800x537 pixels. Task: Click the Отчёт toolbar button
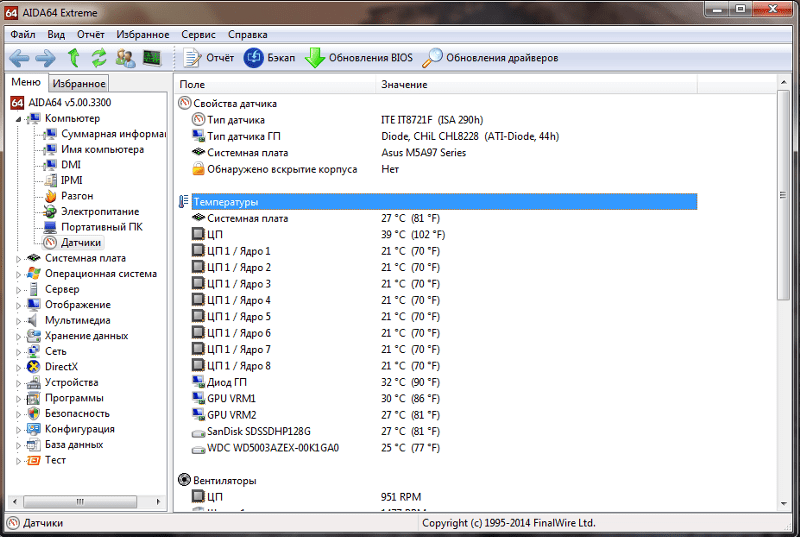(x=209, y=58)
